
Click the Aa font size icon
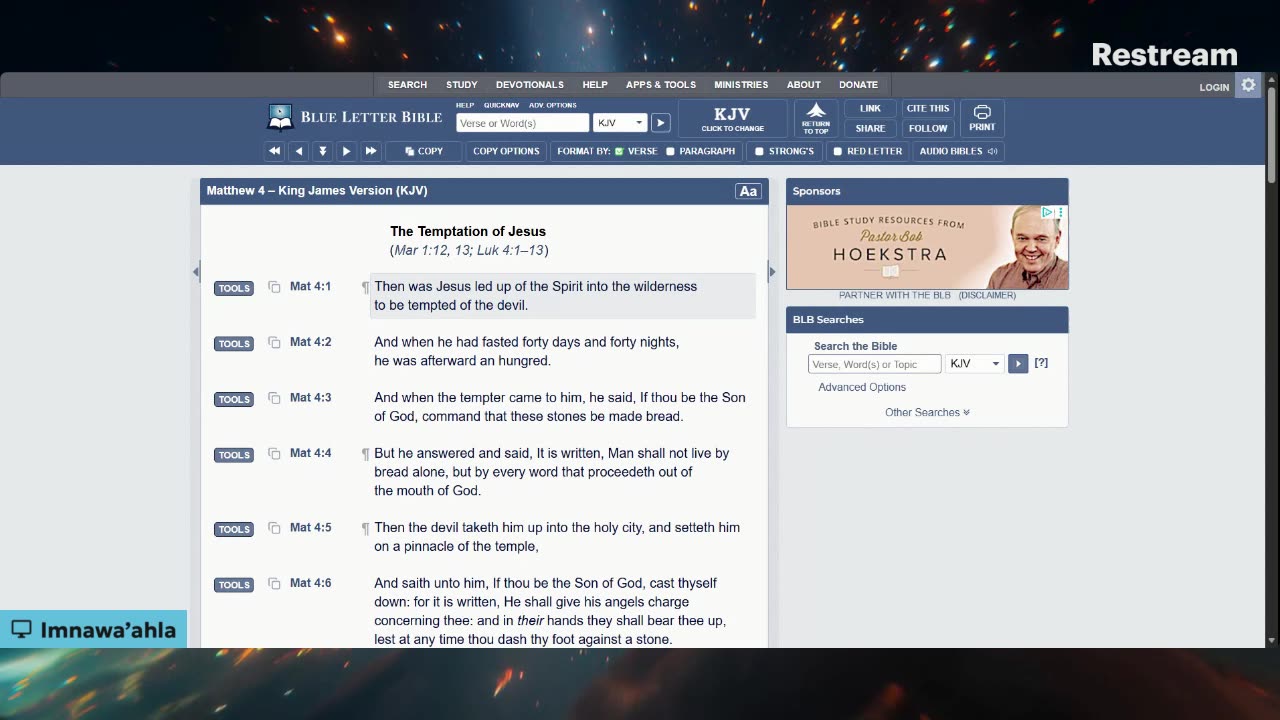pyautogui.click(x=747, y=191)
